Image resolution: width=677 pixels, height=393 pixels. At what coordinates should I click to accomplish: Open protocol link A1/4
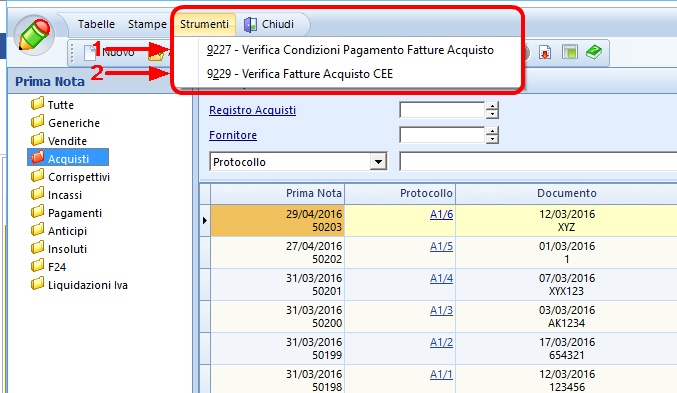441,279
